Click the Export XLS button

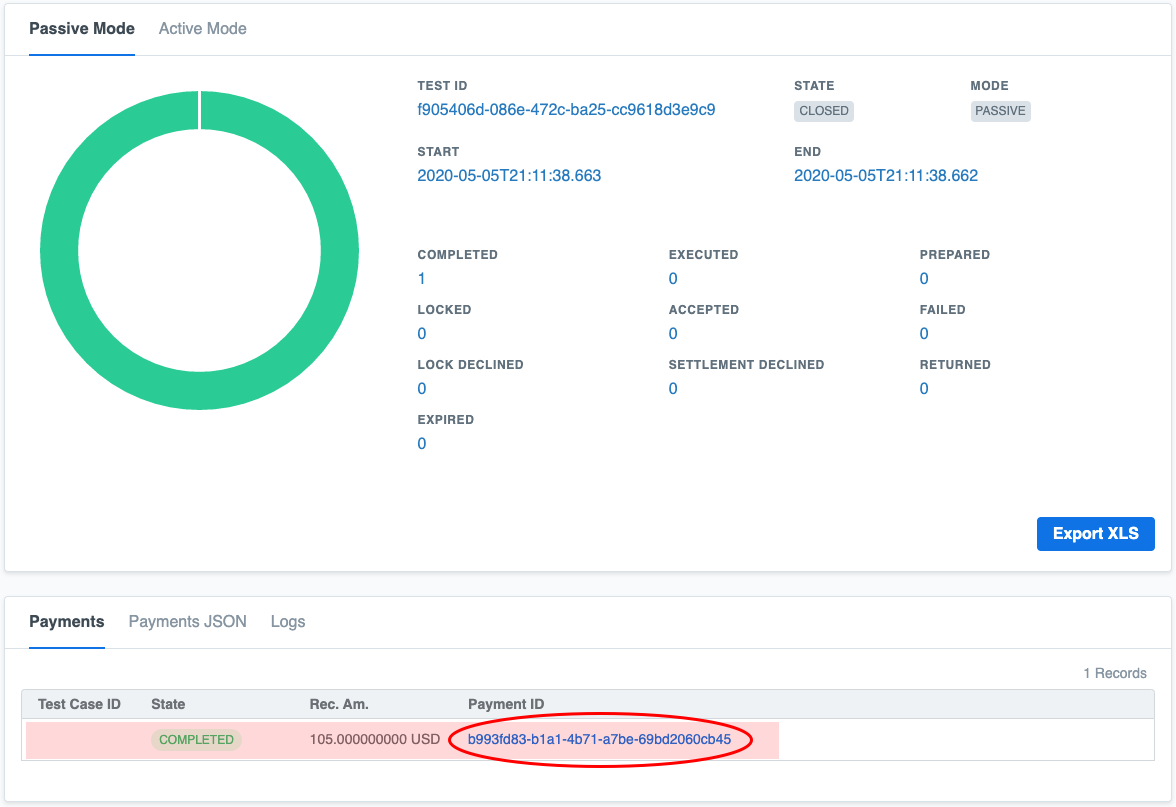coord(1095,533)
